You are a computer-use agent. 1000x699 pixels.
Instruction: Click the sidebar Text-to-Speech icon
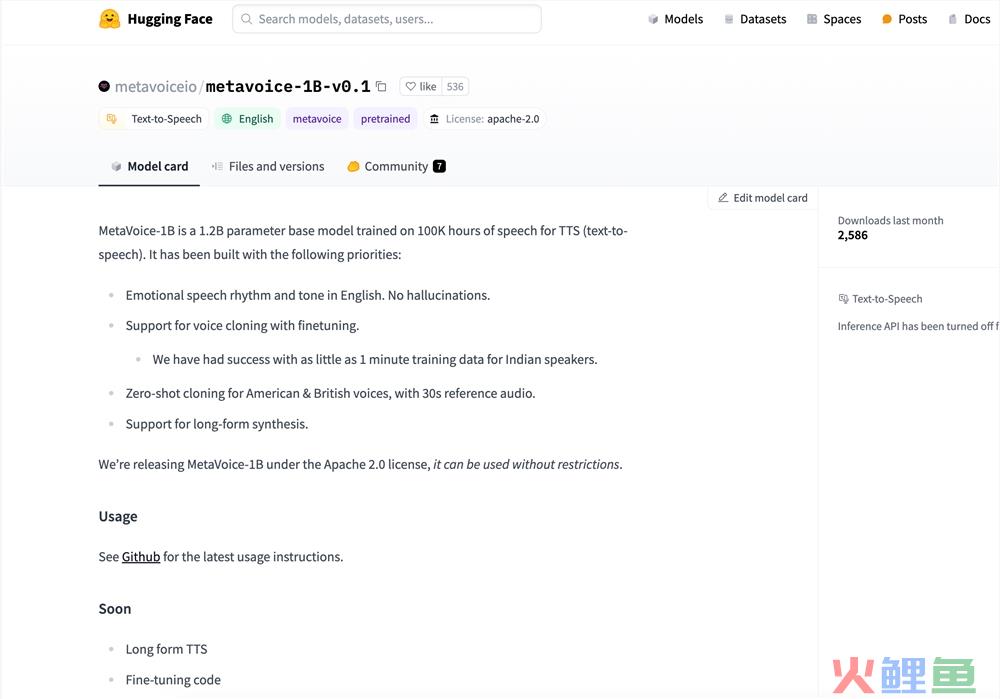pos(843,298)
